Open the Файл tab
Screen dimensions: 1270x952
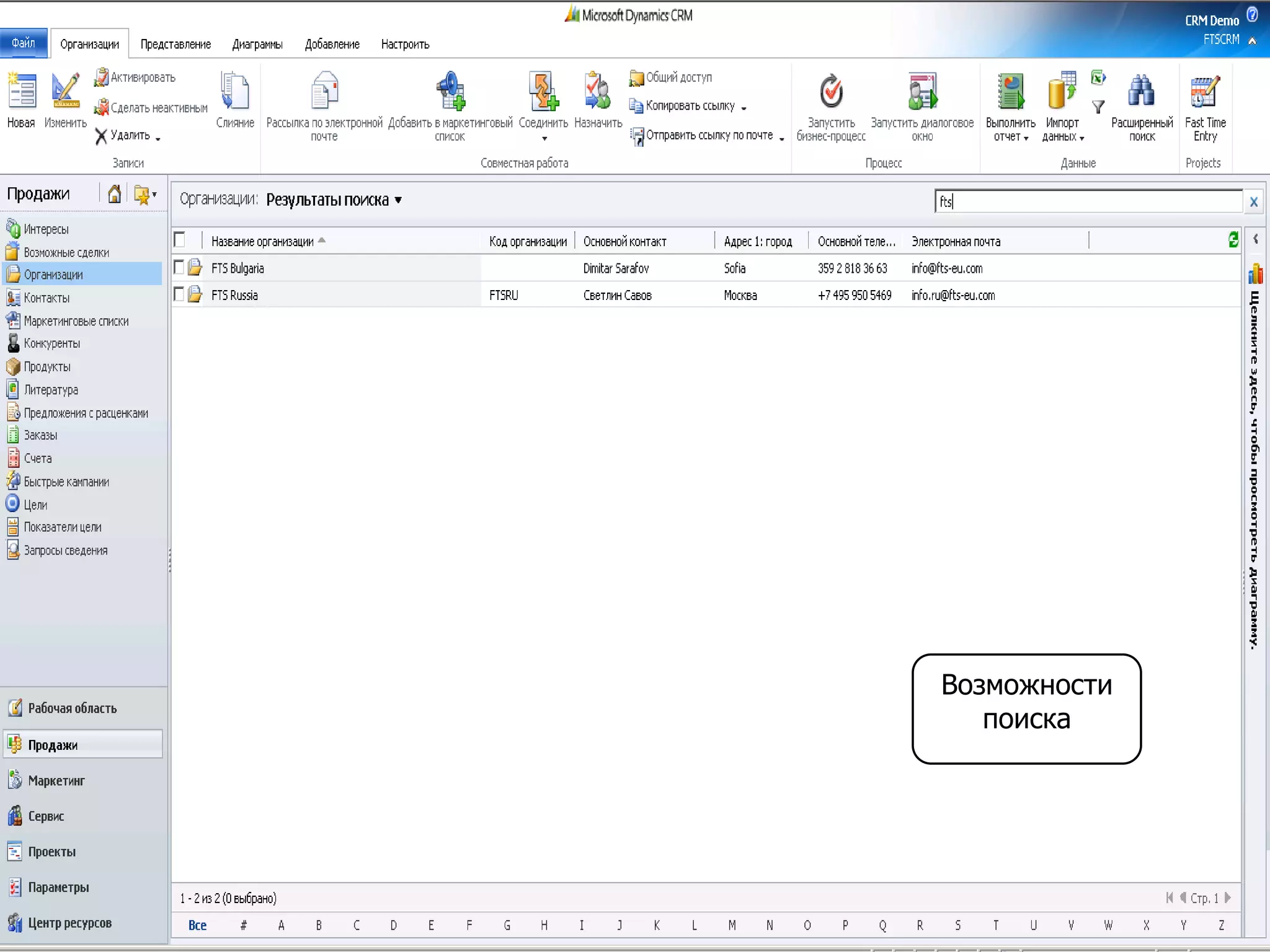point(24,43)
